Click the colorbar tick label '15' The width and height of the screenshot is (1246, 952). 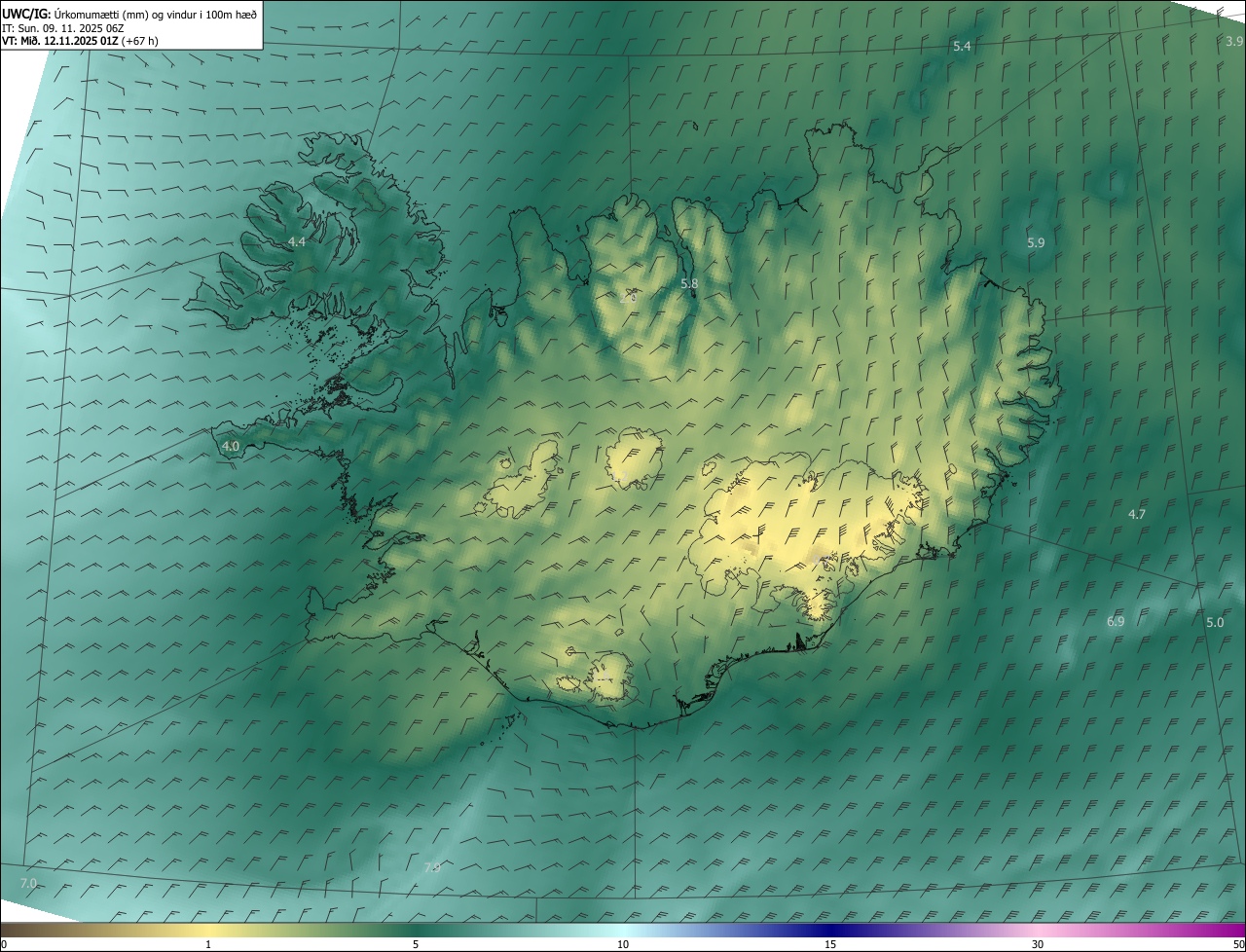[830, 944]
